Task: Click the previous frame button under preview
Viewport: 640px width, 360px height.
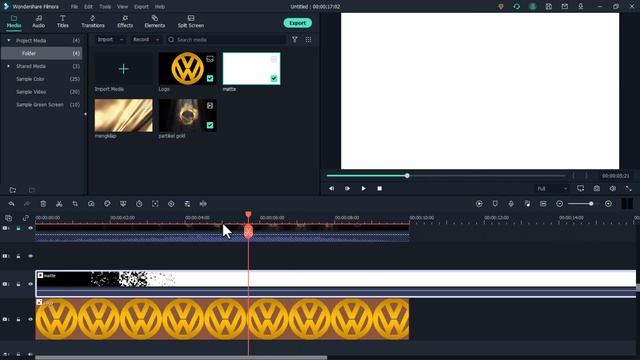Action: coord(331,189)
